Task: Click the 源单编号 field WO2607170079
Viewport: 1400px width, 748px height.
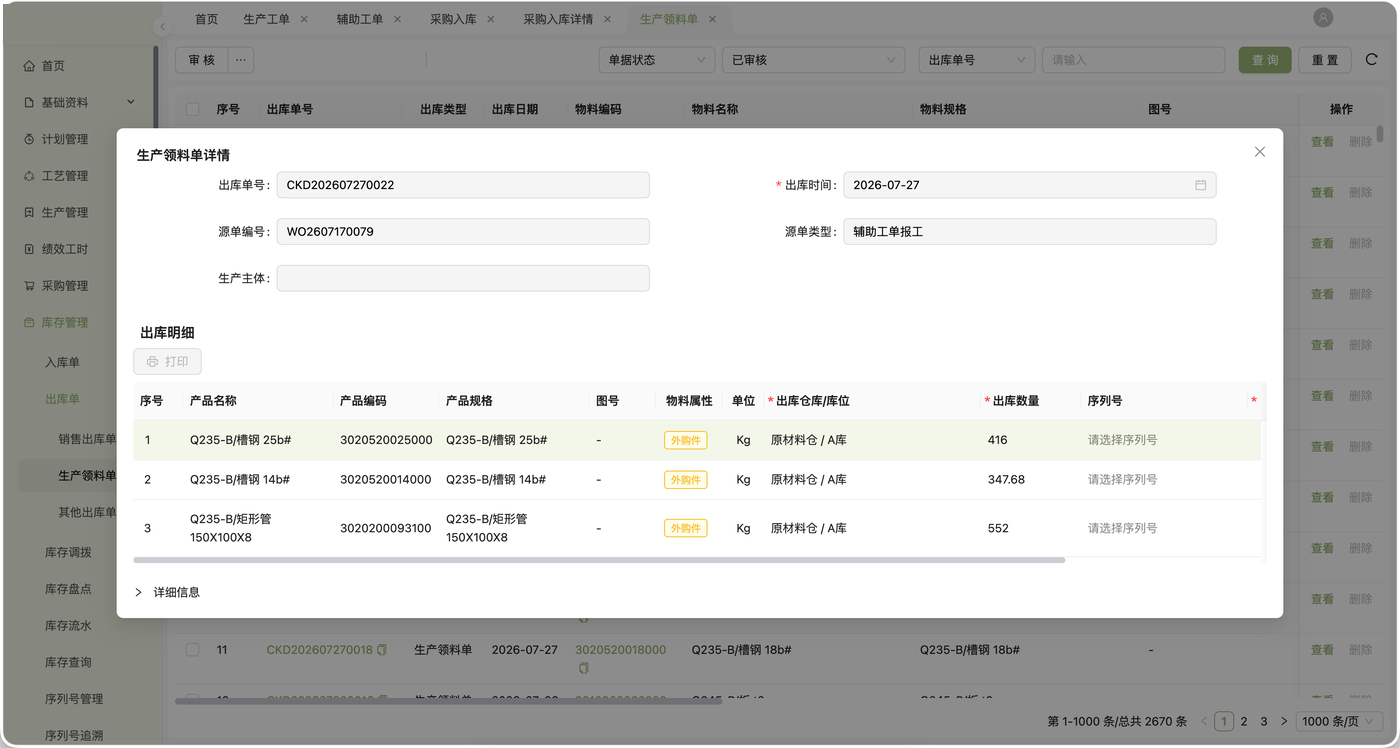Action: tap(463, 232)
